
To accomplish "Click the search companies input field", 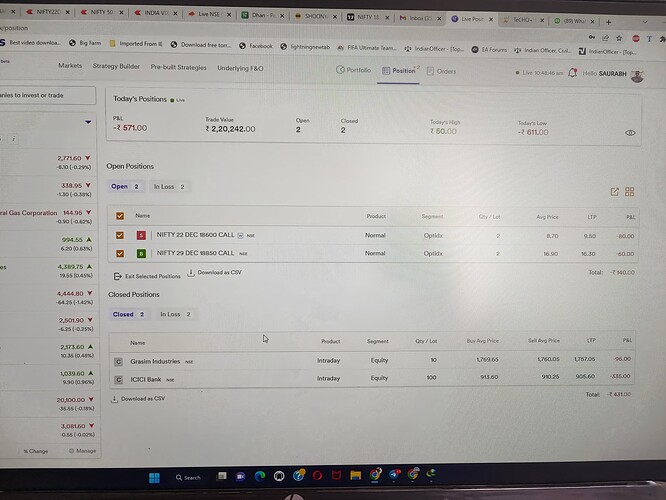I will tap(47, 95).
